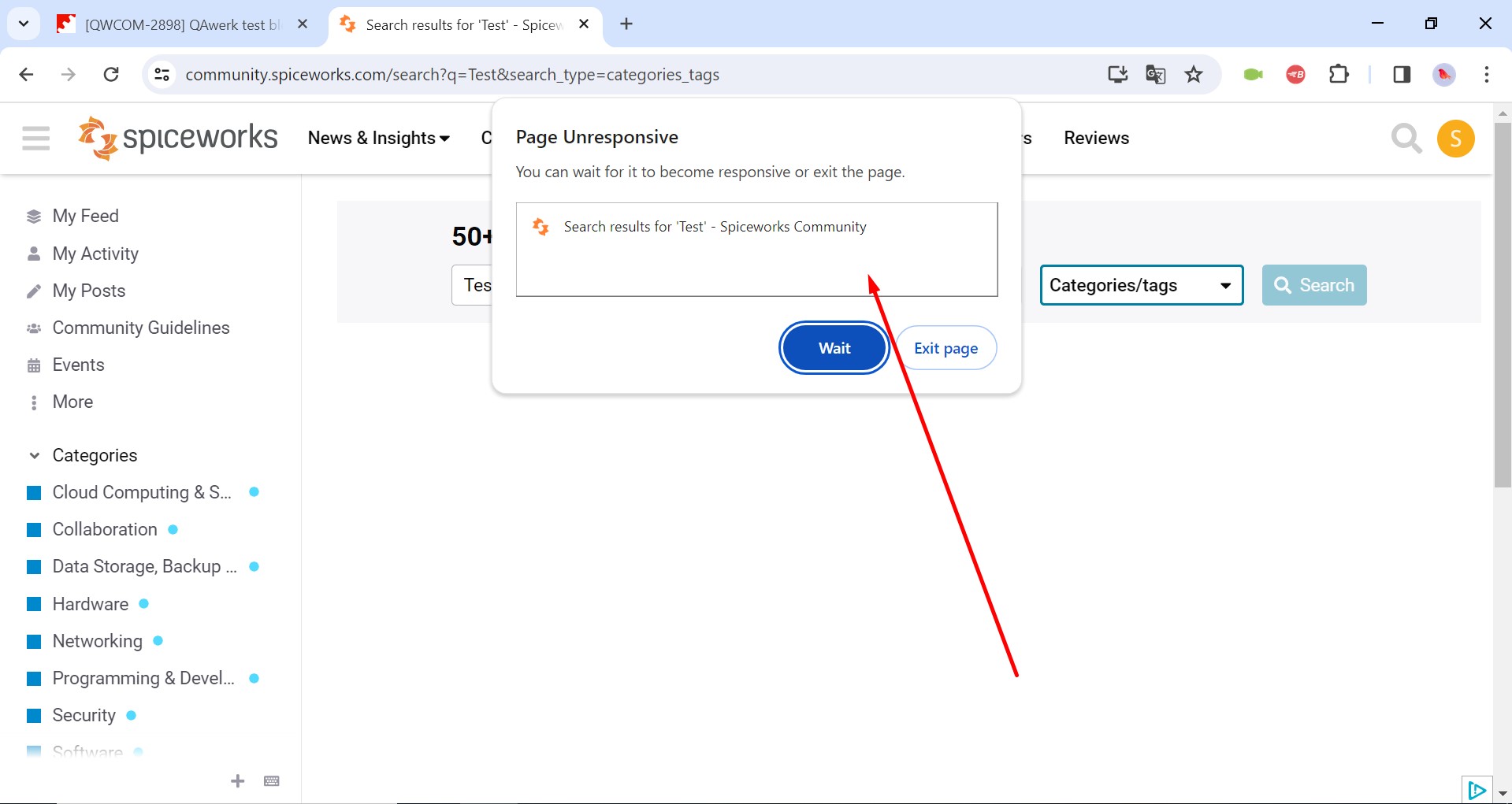Open Reviews in the top navigation
The height and width of the screenshot is (804, 1512).
click(x=1096, y=138)
